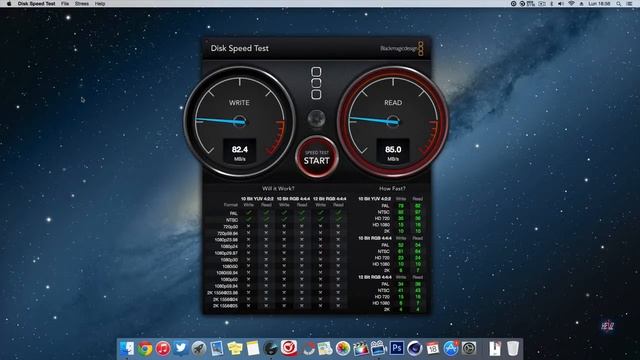Click the Bluetooth icon in menu bar

(x=551, y=4)
